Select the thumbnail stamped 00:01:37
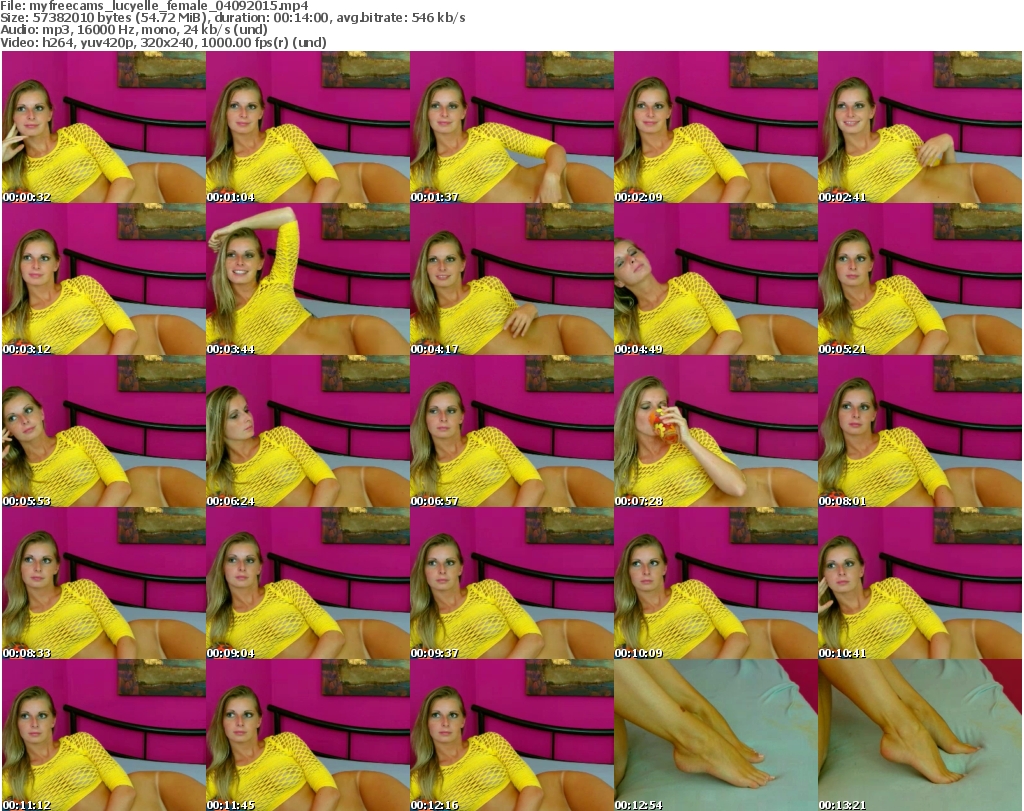Screen dimensions: 1024x811 pos(512,127)
